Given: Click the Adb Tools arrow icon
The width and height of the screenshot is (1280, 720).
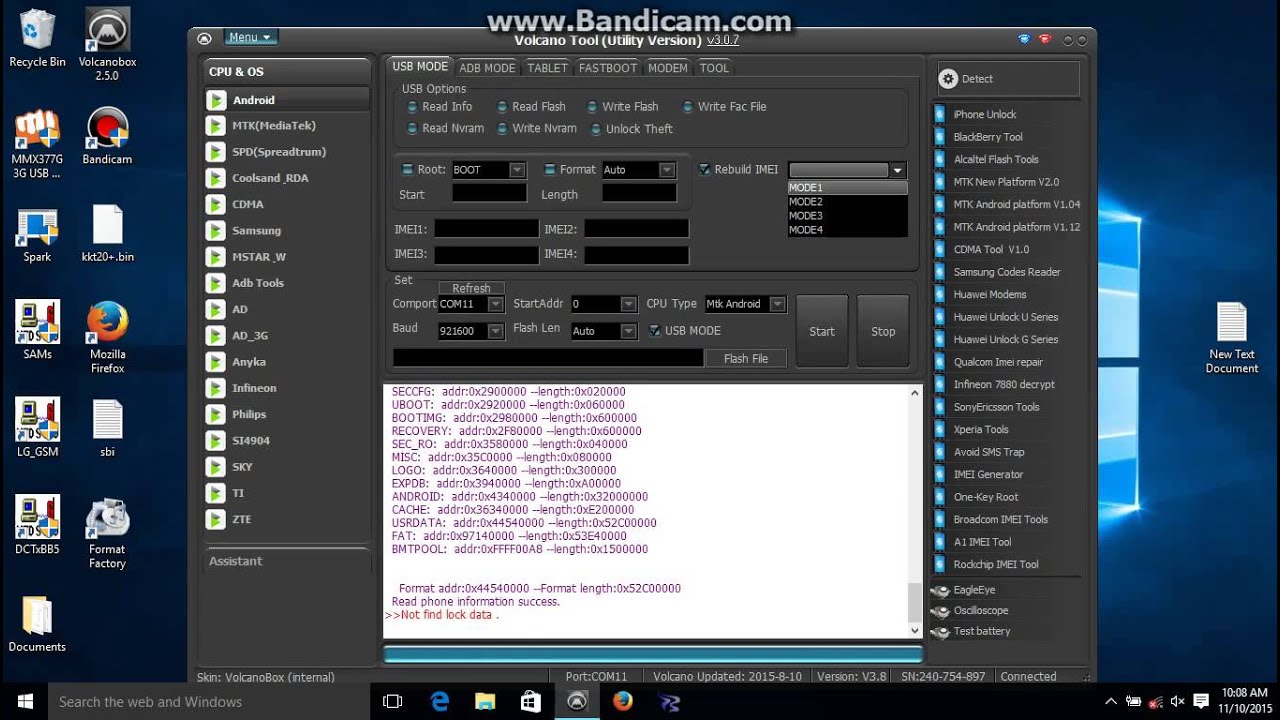Looking at the screenshot, I should [x=215, y=283].
